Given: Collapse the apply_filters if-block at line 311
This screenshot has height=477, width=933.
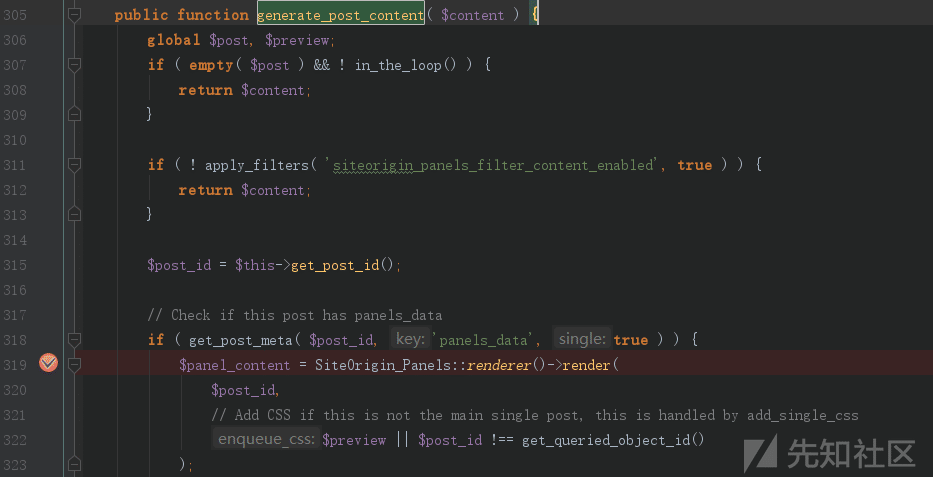Looking at the screenshot, I should (x=74, y=165).
